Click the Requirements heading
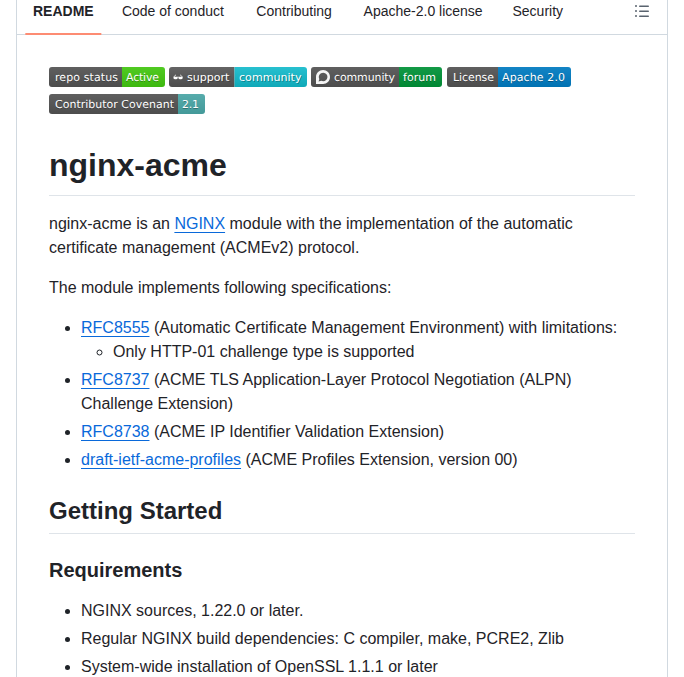The image size is (684, 677). (x=116, y=571)
